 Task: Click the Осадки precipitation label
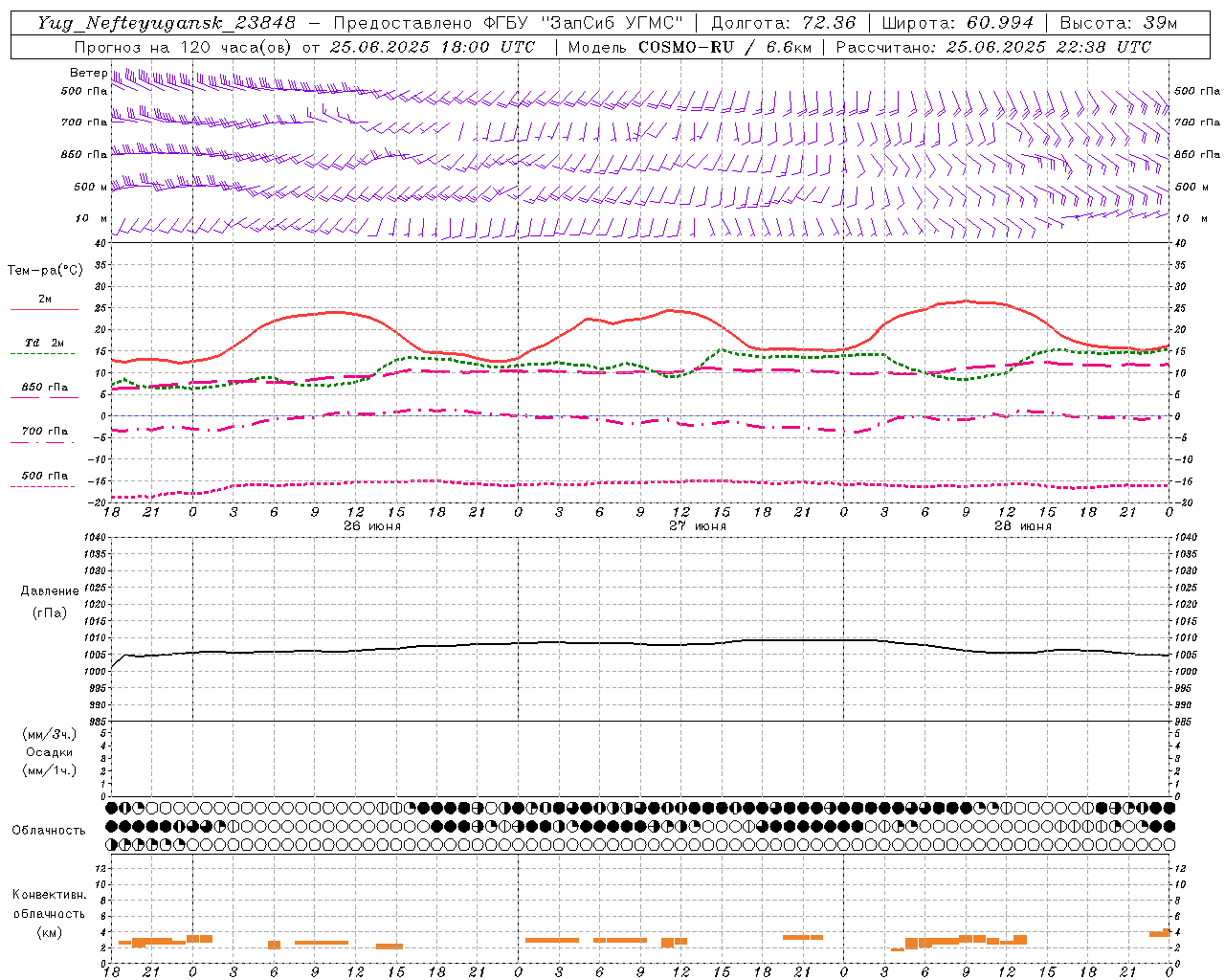click(49, 752)
